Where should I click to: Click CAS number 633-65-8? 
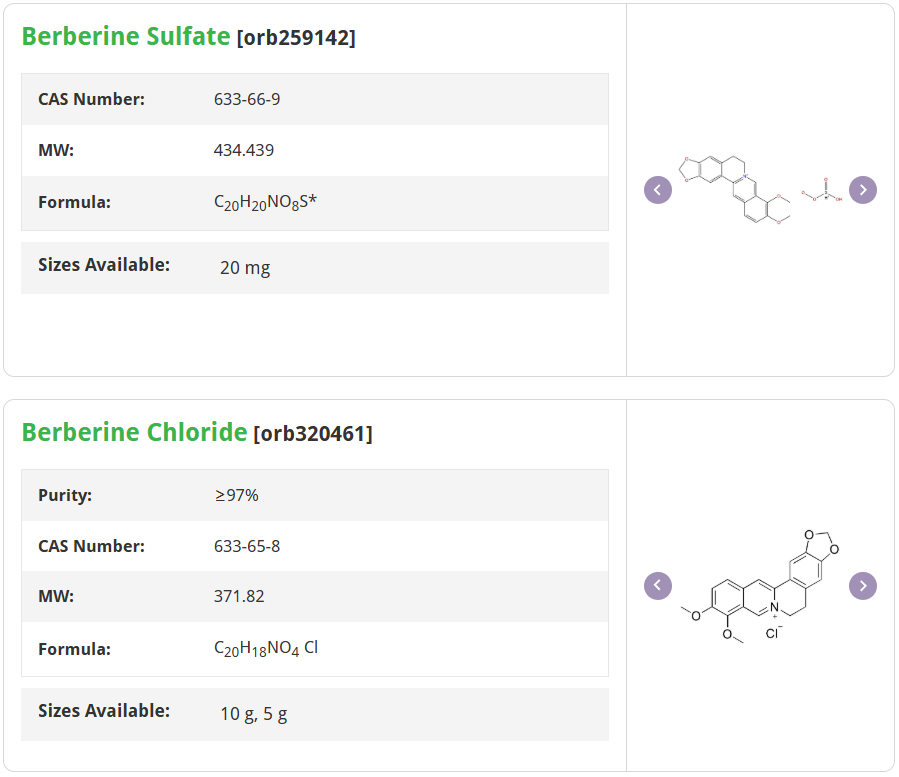247,546
